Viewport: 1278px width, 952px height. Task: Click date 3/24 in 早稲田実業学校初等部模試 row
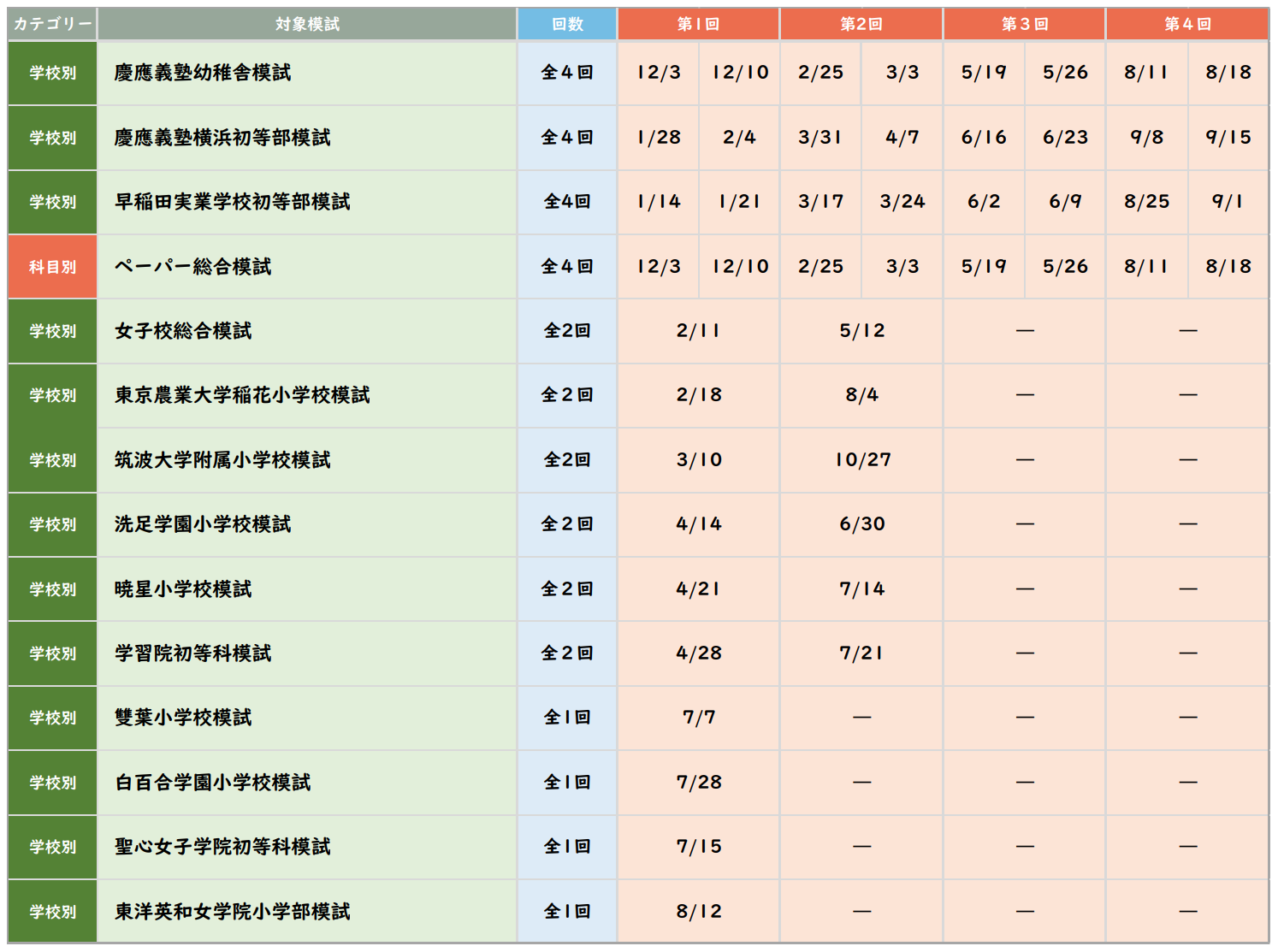pyautogui.click(x=902, y=202)
